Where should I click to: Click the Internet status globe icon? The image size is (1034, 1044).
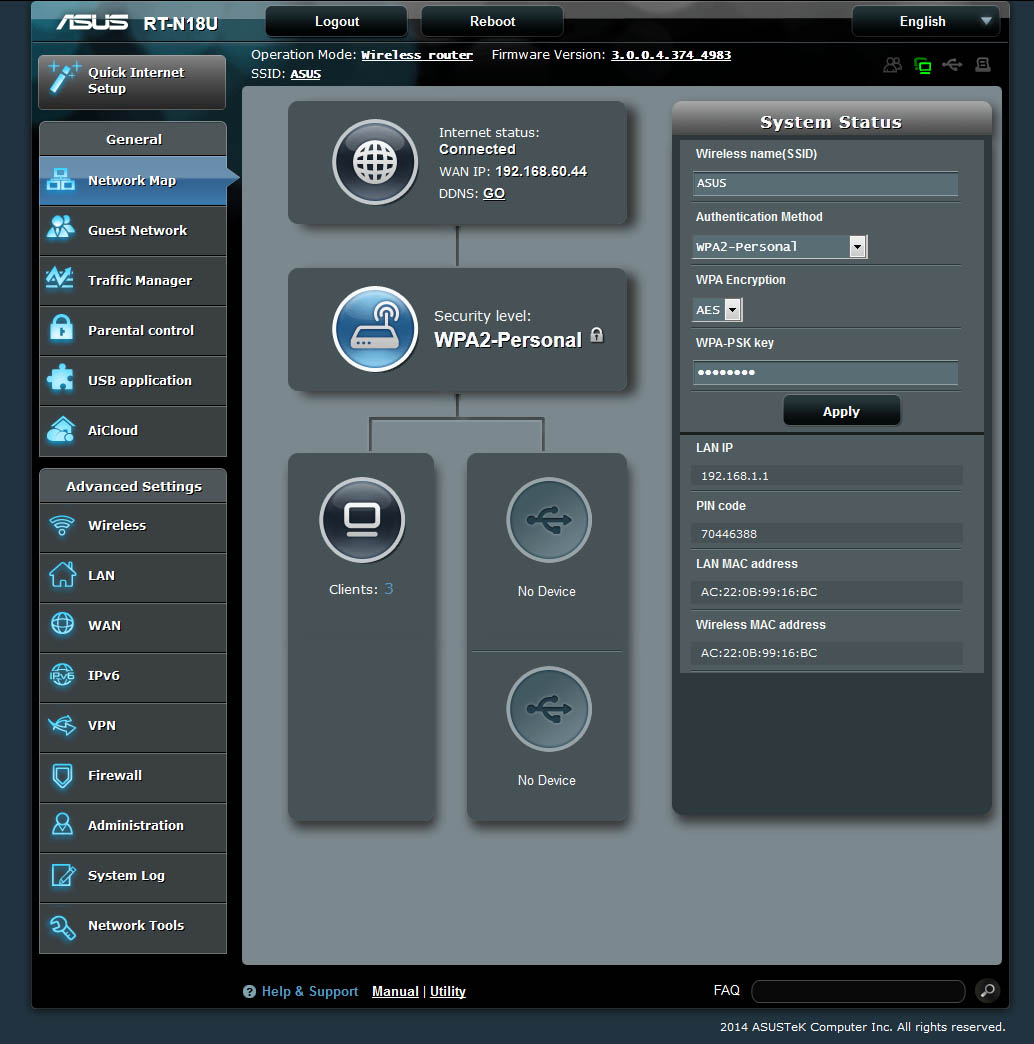[x=375, y=162]
